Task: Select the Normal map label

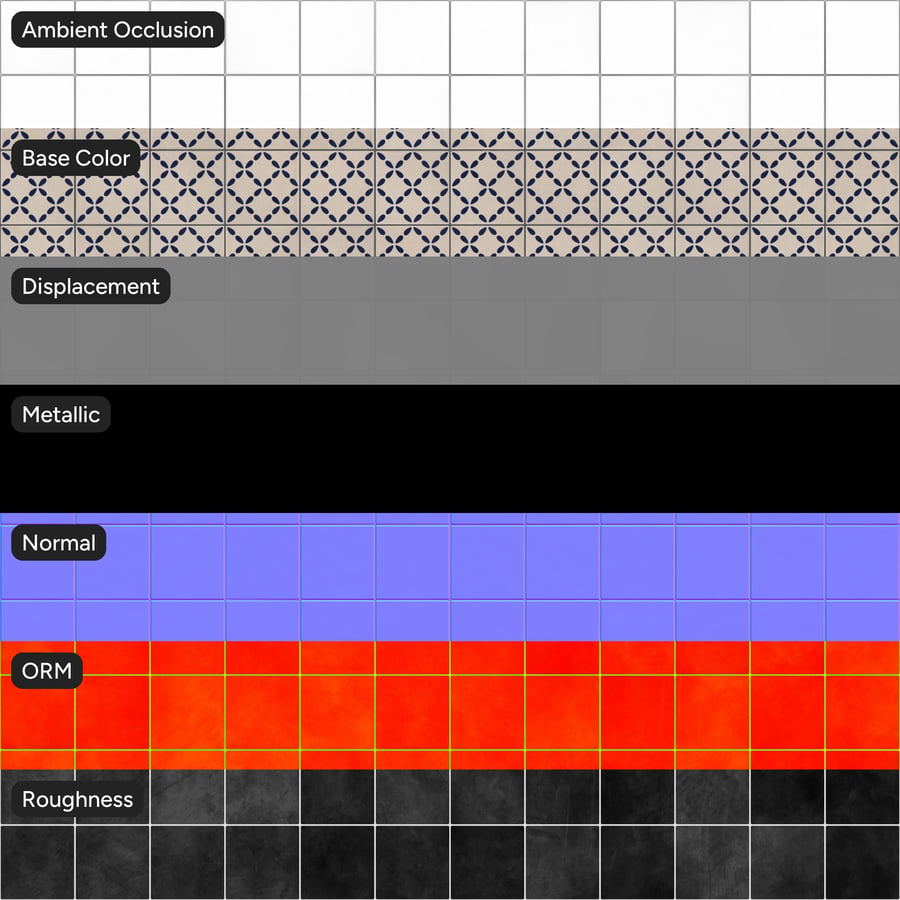Action: [59, 542]
